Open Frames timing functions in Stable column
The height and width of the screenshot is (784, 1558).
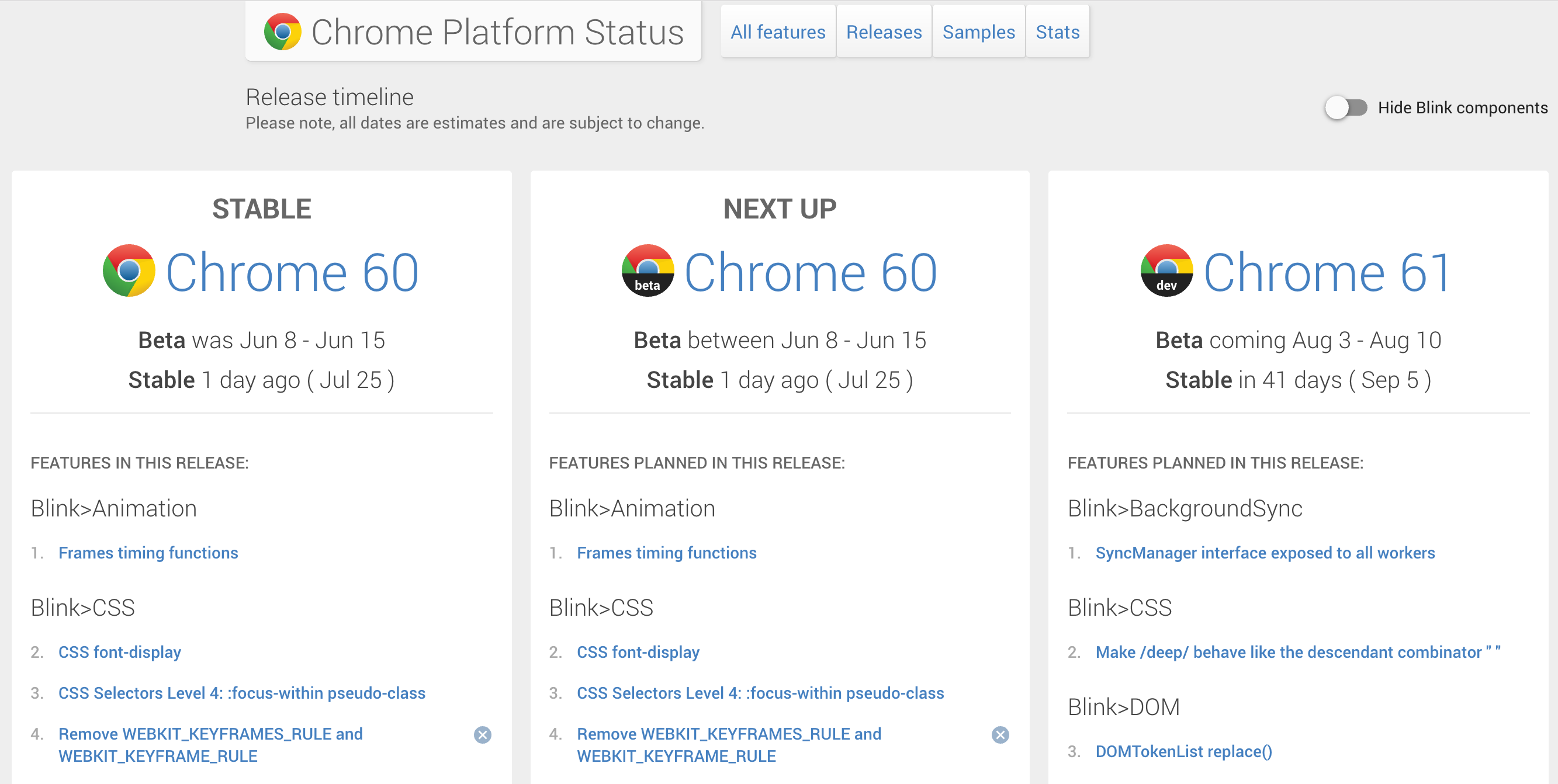pos(148,553)
